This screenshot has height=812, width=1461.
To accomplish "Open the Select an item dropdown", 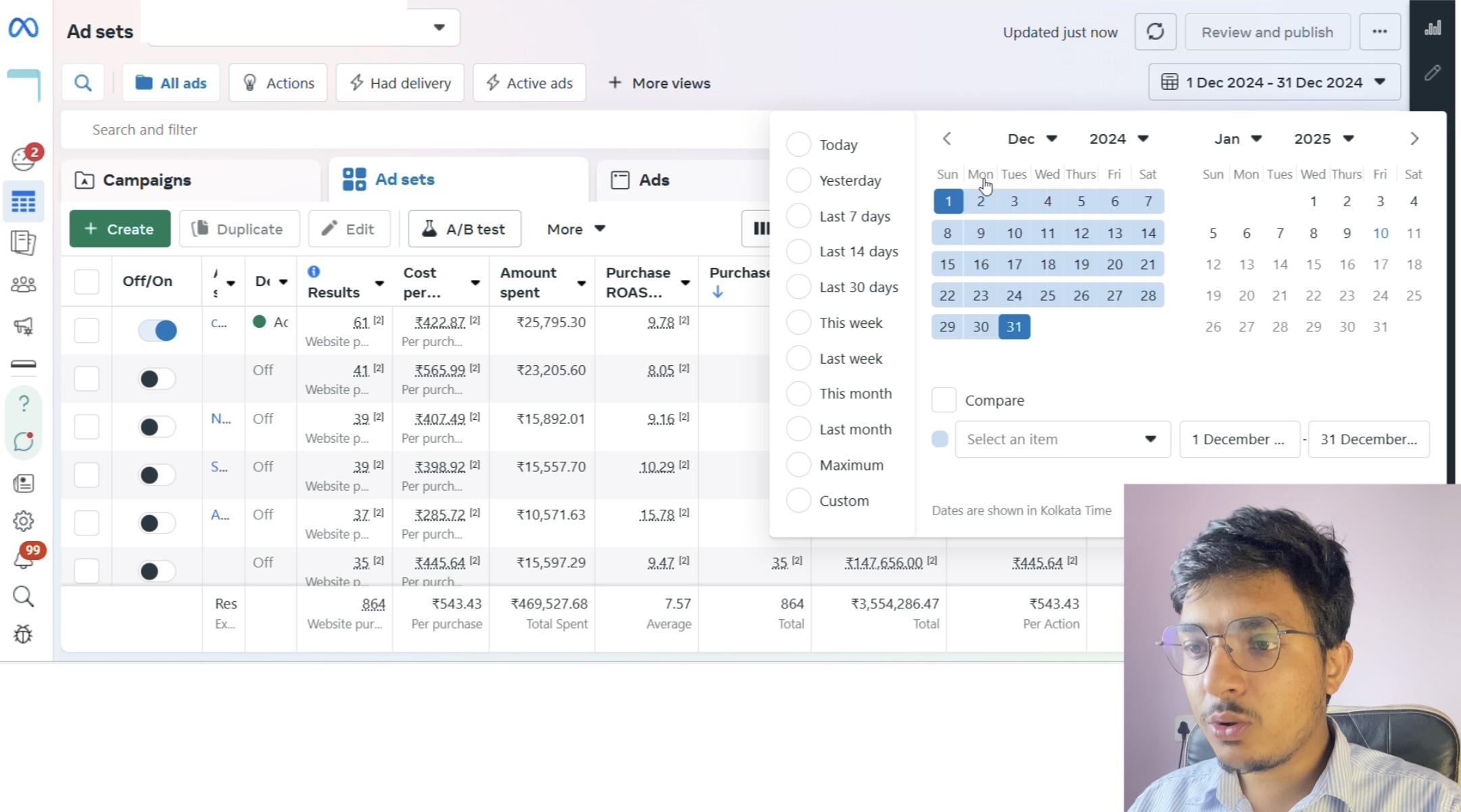I will (x=1062, y=439).
